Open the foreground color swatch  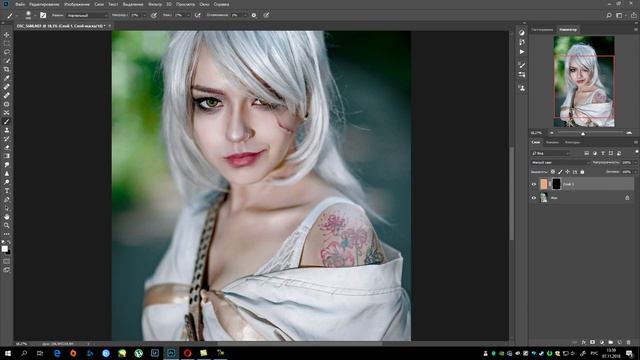[x=4, y=249]
